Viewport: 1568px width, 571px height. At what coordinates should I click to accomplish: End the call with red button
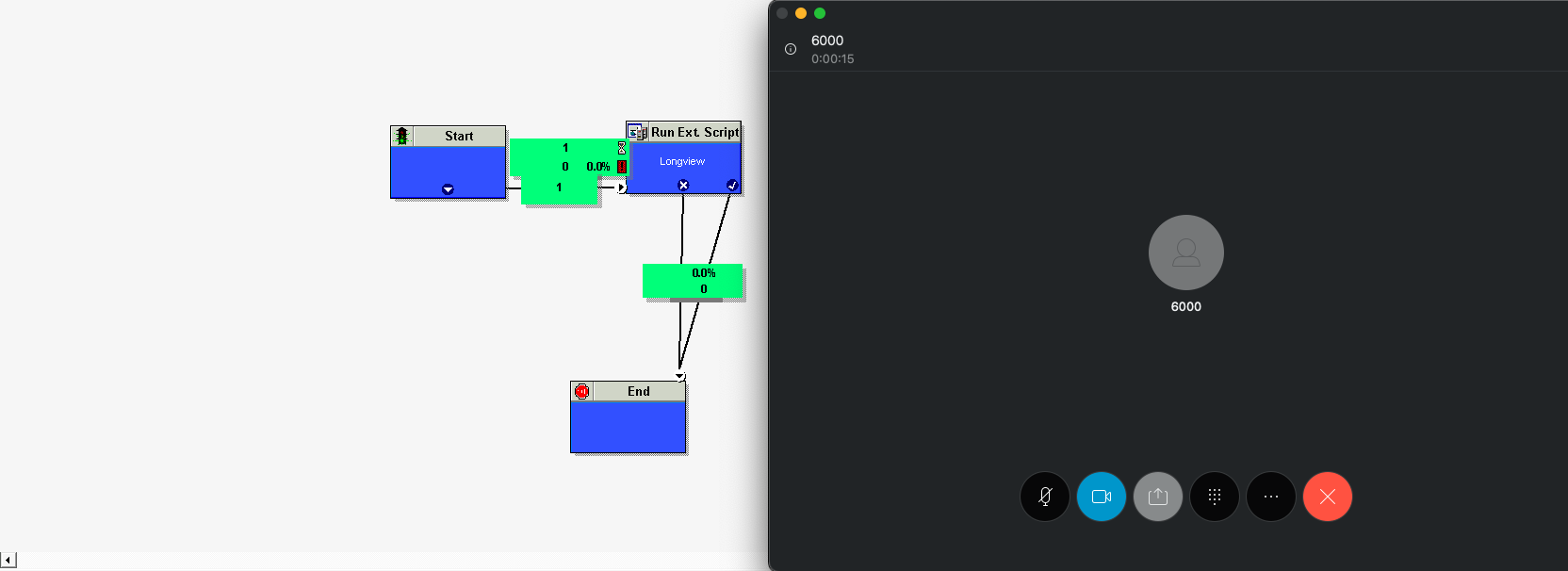(1327, 497)
